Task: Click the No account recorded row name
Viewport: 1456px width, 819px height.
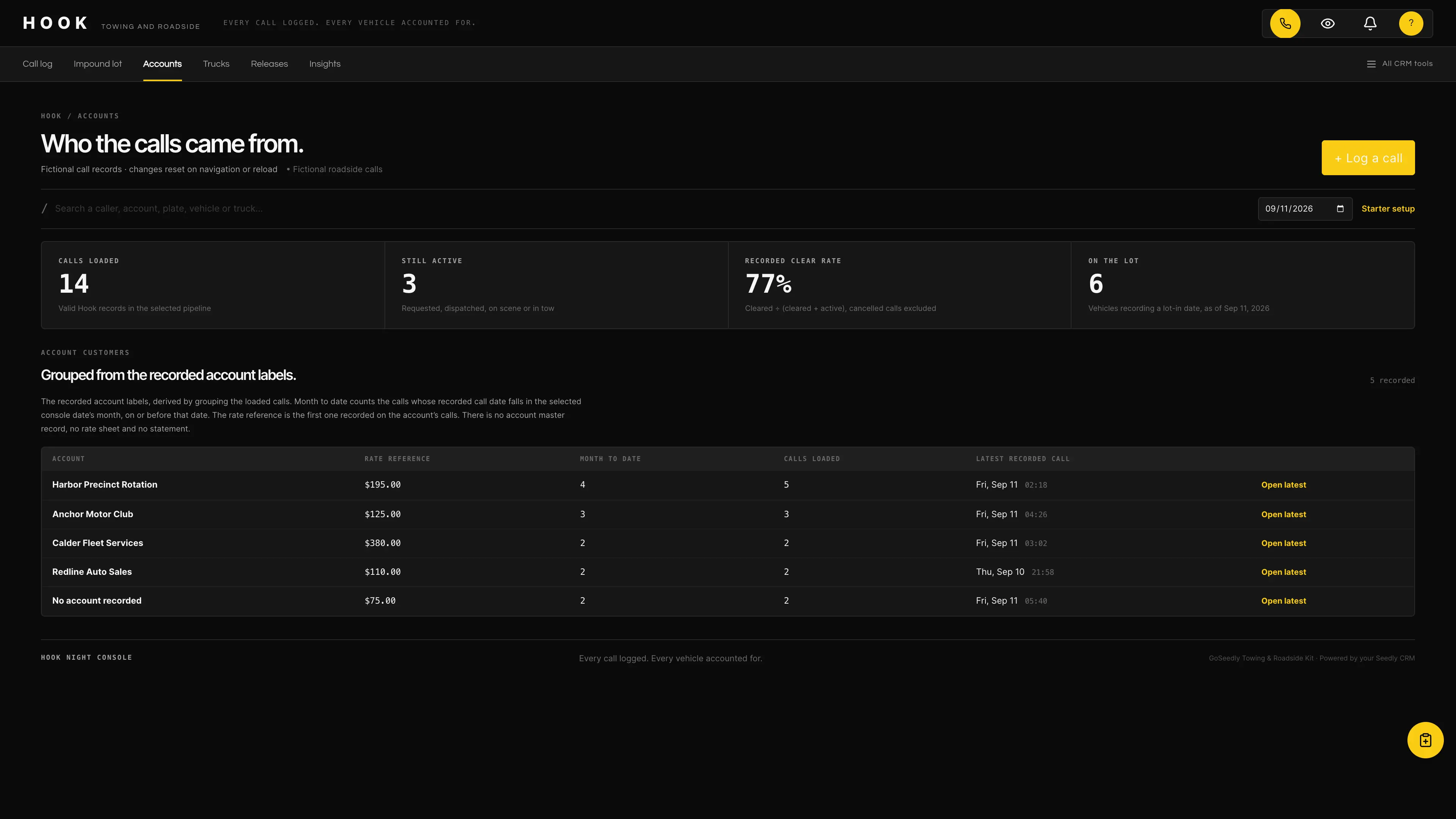Action: [x=97, y=600]
